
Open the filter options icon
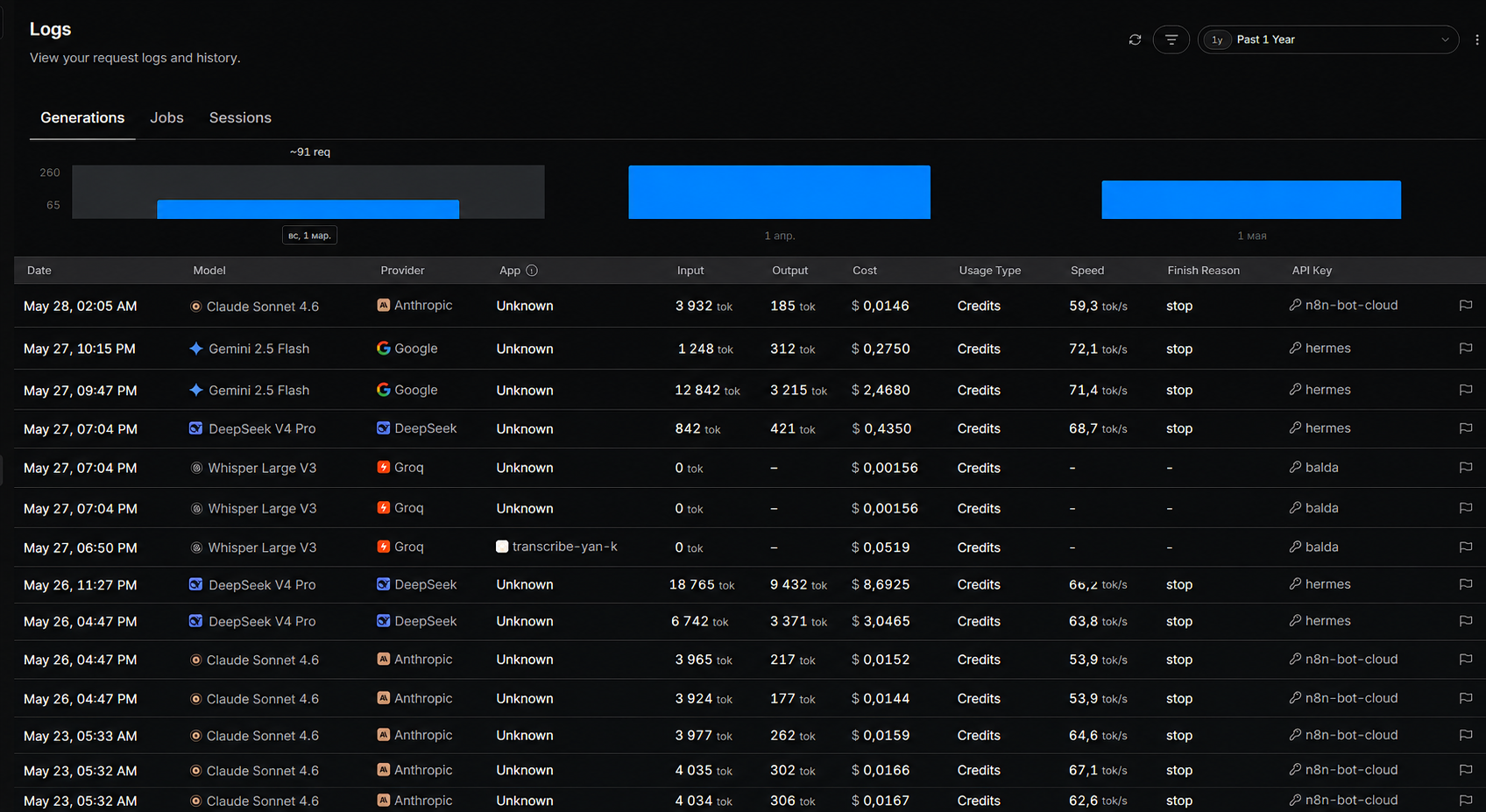tap(1171, 39)
